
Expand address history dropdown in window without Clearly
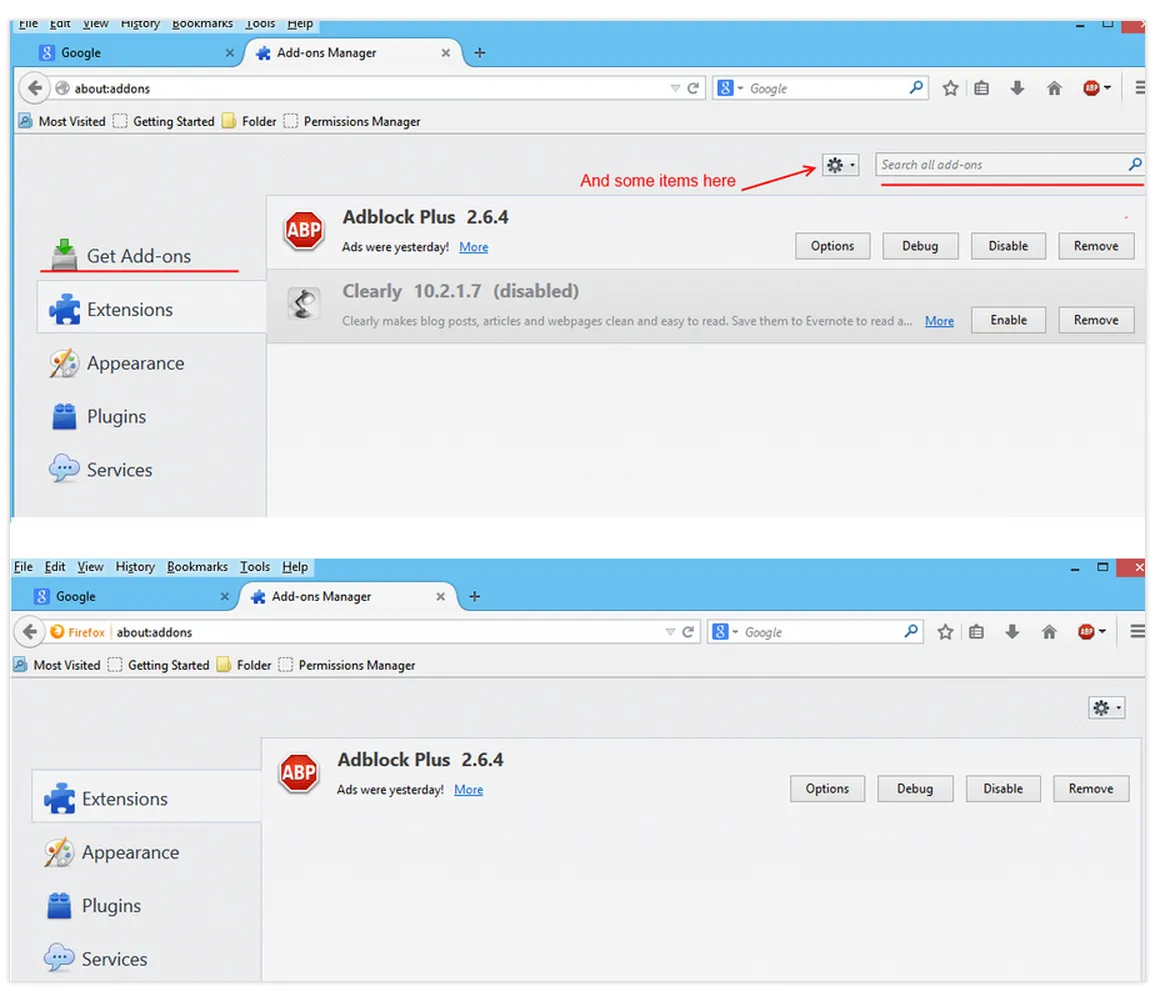(x=669, y=632)
